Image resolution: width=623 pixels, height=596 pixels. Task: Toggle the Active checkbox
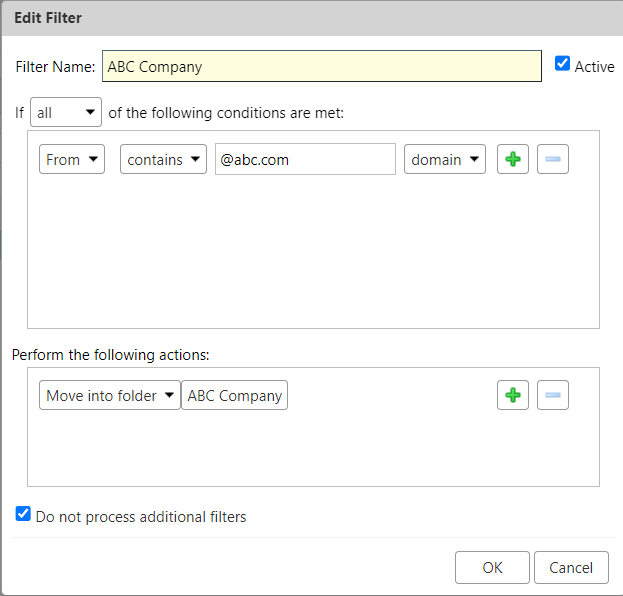pyautogui.click(x=562, y=64)
